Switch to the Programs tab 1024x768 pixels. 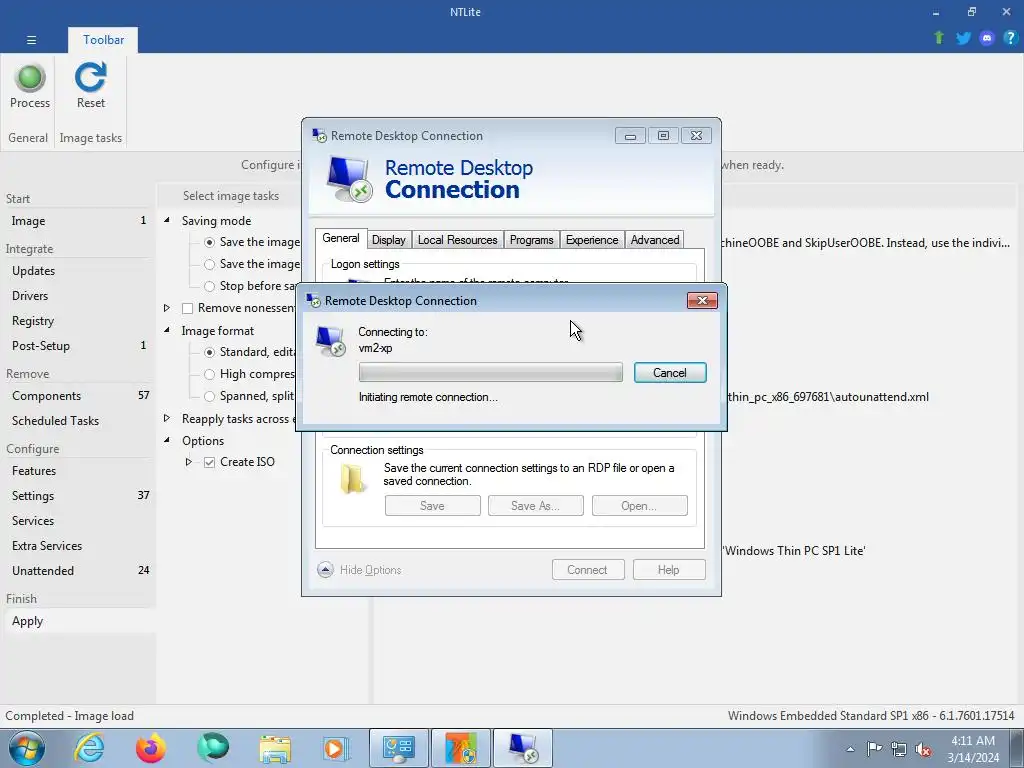[532, 240]
